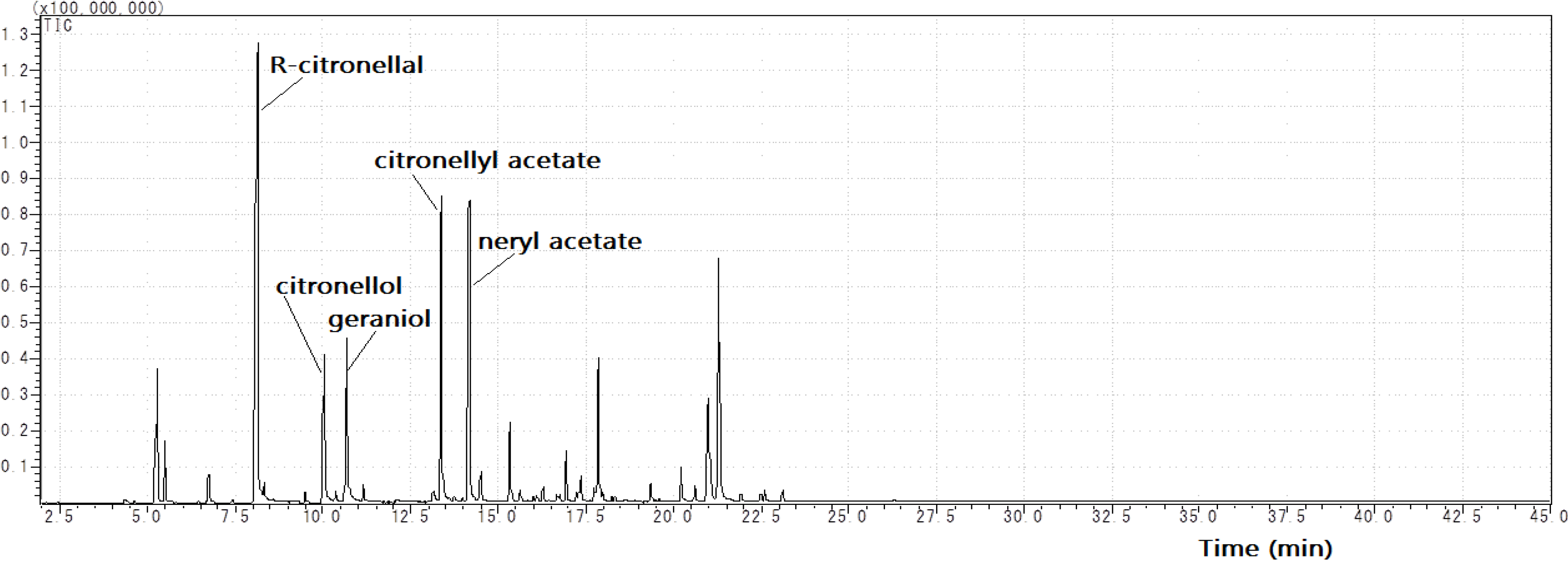This screenshot has width=1568, height=561.
Task: Click the 0.5 value on intensity axis
Action: click(15, 322)
